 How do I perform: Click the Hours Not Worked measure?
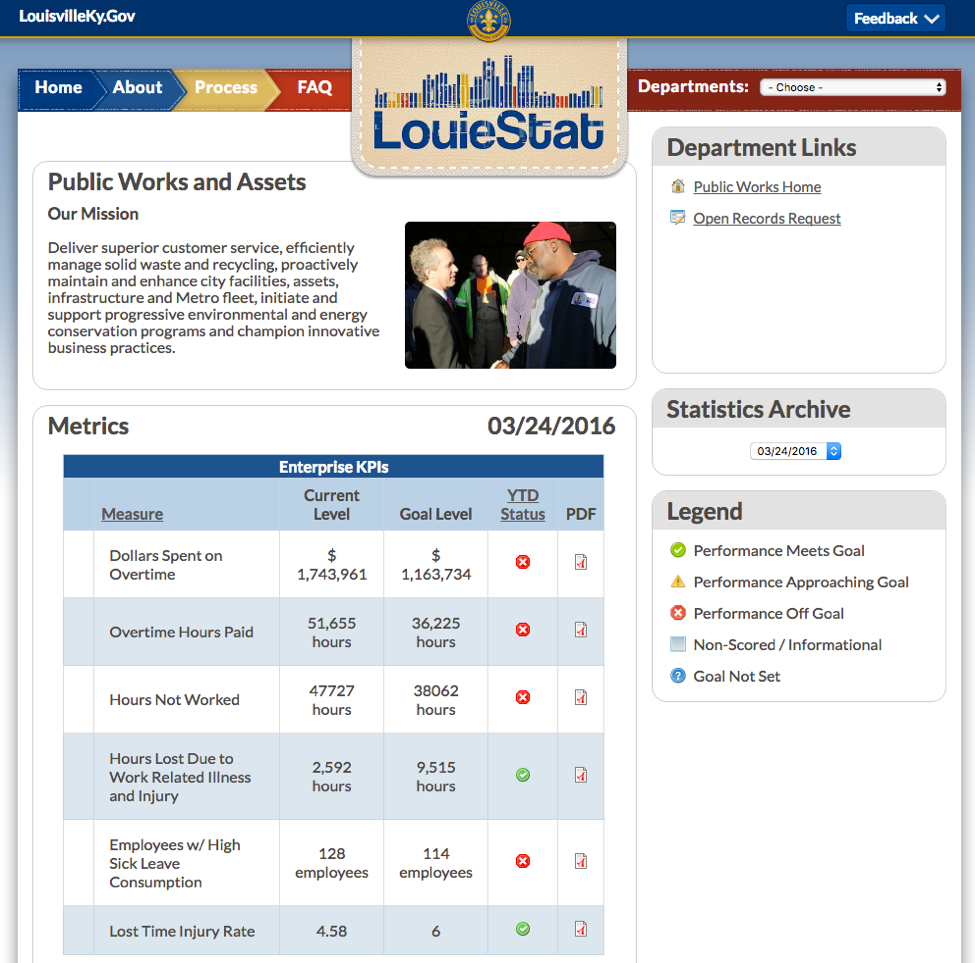point(174,700)
